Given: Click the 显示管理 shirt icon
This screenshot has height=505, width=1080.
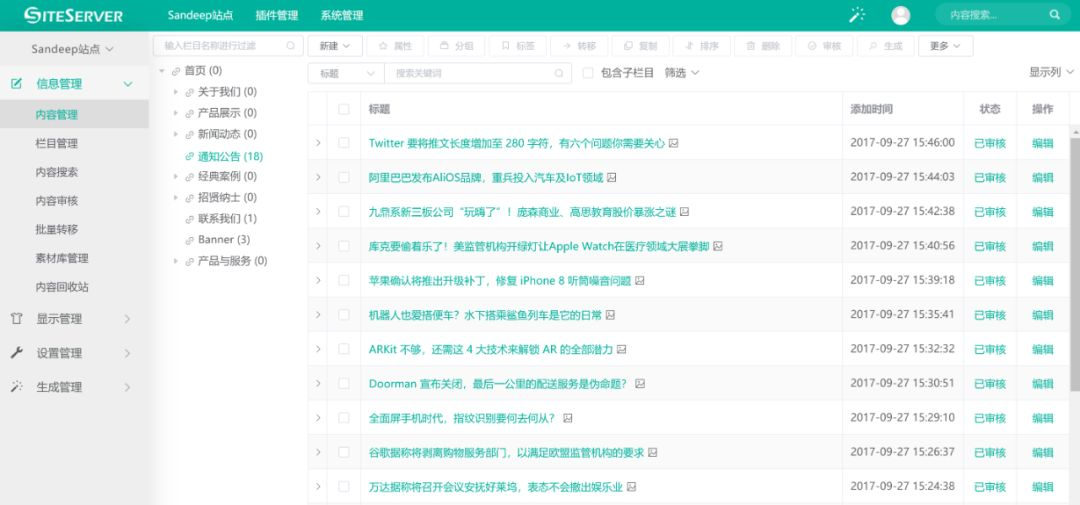Looking at the screenshot, I should click(x=17, y=318).
